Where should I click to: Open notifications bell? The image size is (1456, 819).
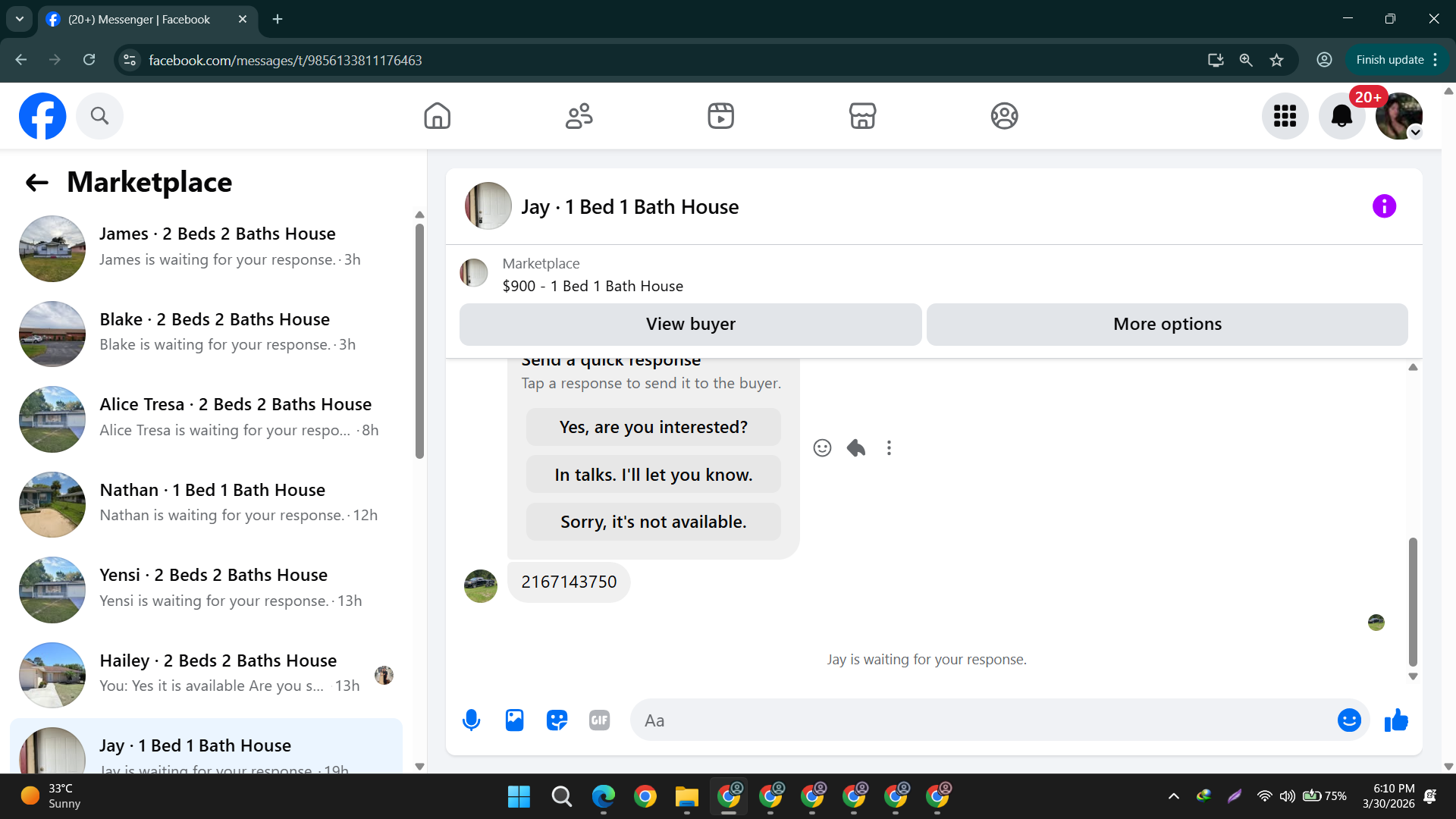click(x=1341, y=116)
